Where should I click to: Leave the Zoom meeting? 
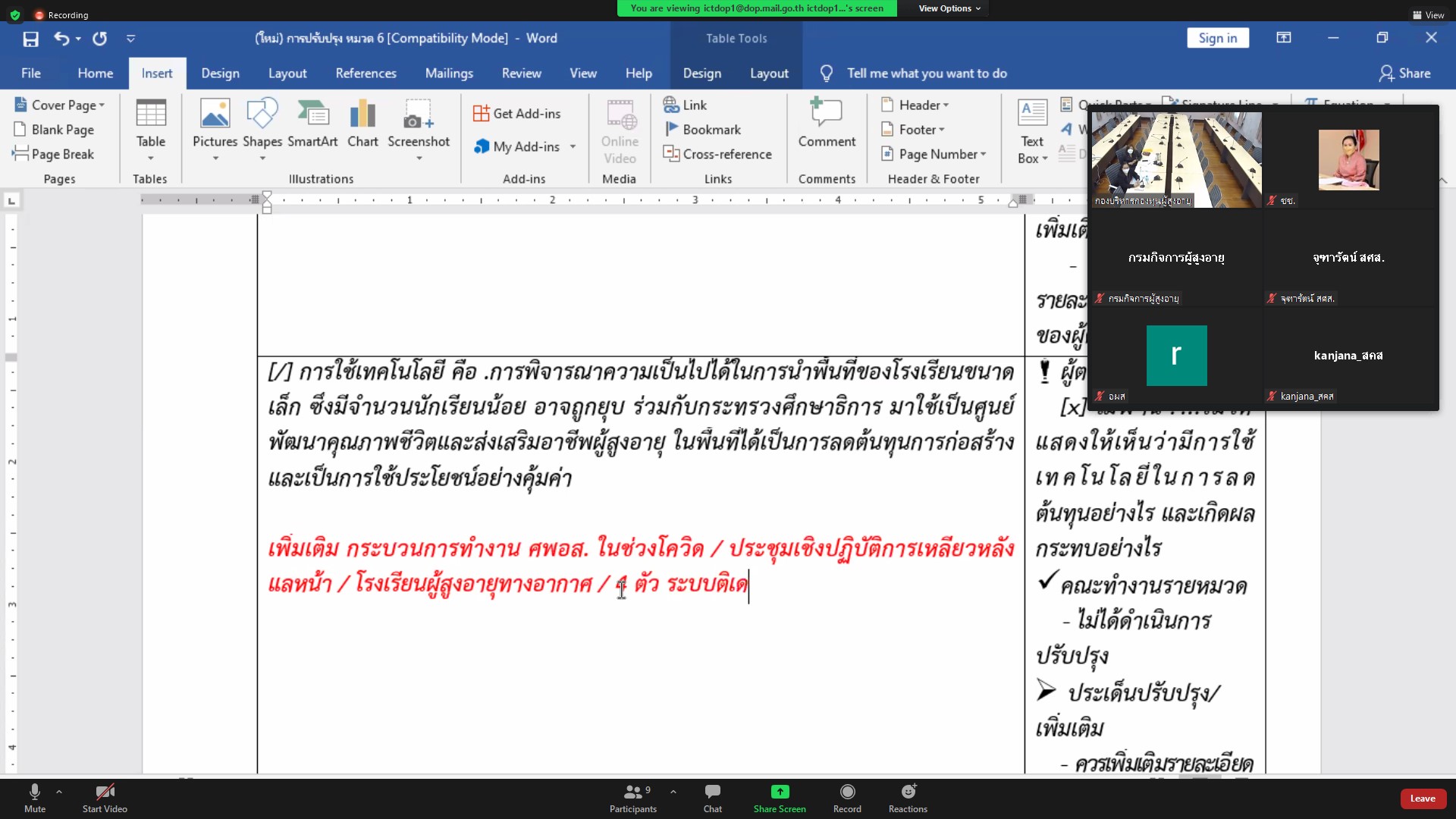click(x=1423, y=799)
